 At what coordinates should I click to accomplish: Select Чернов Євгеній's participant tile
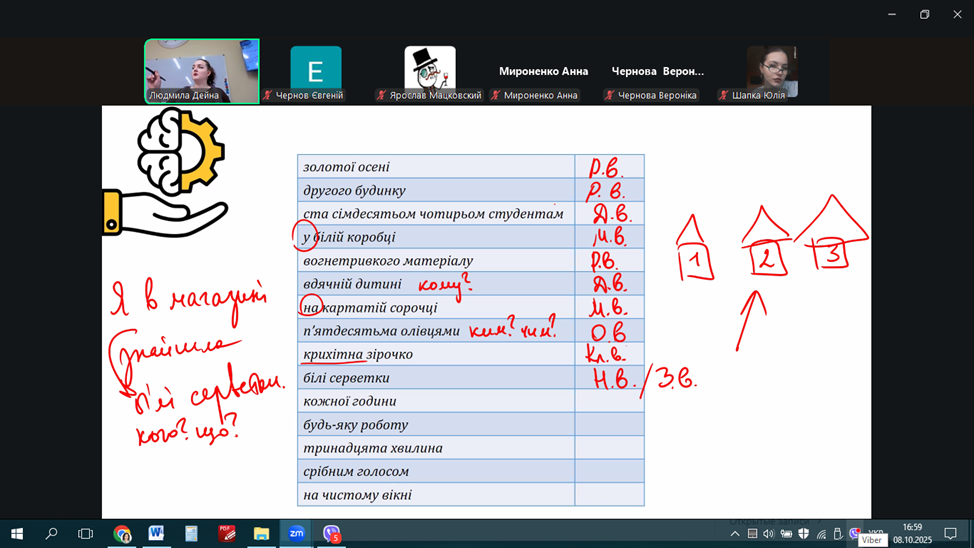coord(315,72)
